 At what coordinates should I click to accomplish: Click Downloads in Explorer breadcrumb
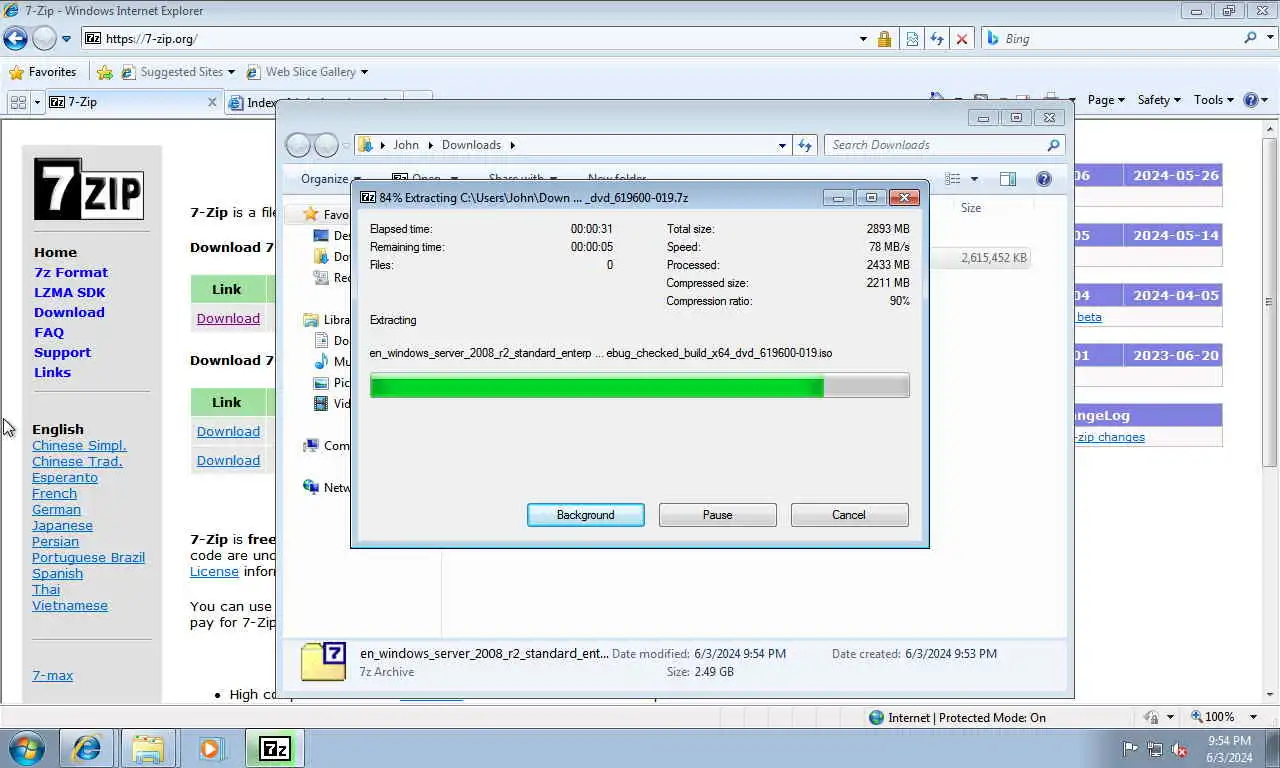[471, 145]
